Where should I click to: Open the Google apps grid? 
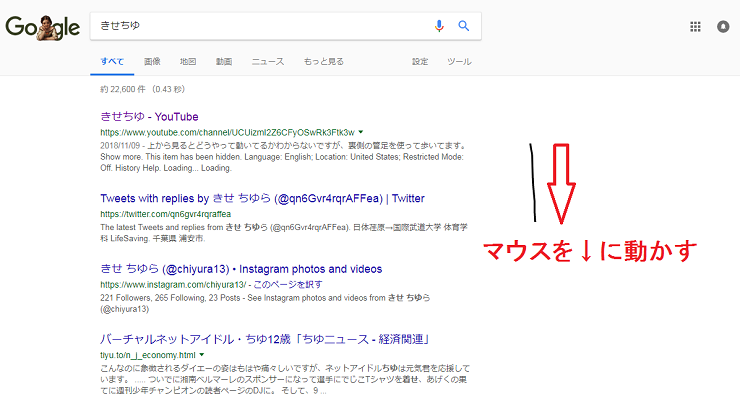click(x=695, y=27)
